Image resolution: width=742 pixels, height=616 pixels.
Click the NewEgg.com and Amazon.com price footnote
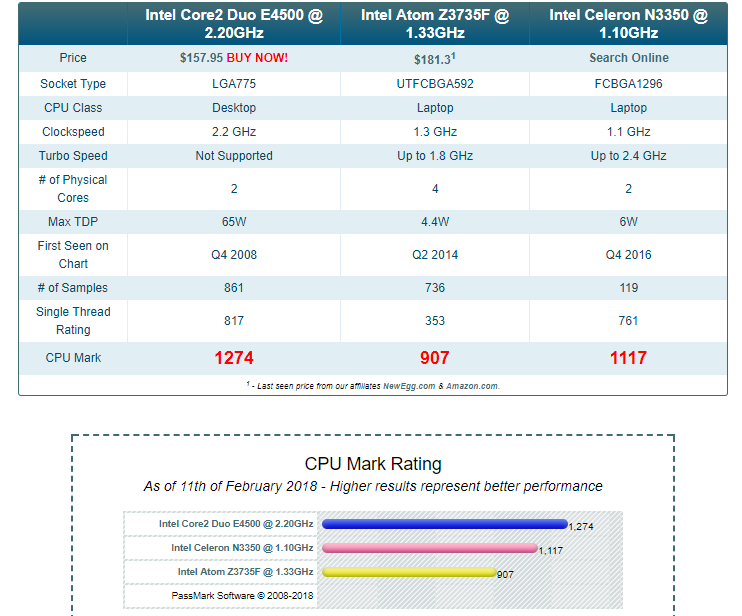[373, 386]
